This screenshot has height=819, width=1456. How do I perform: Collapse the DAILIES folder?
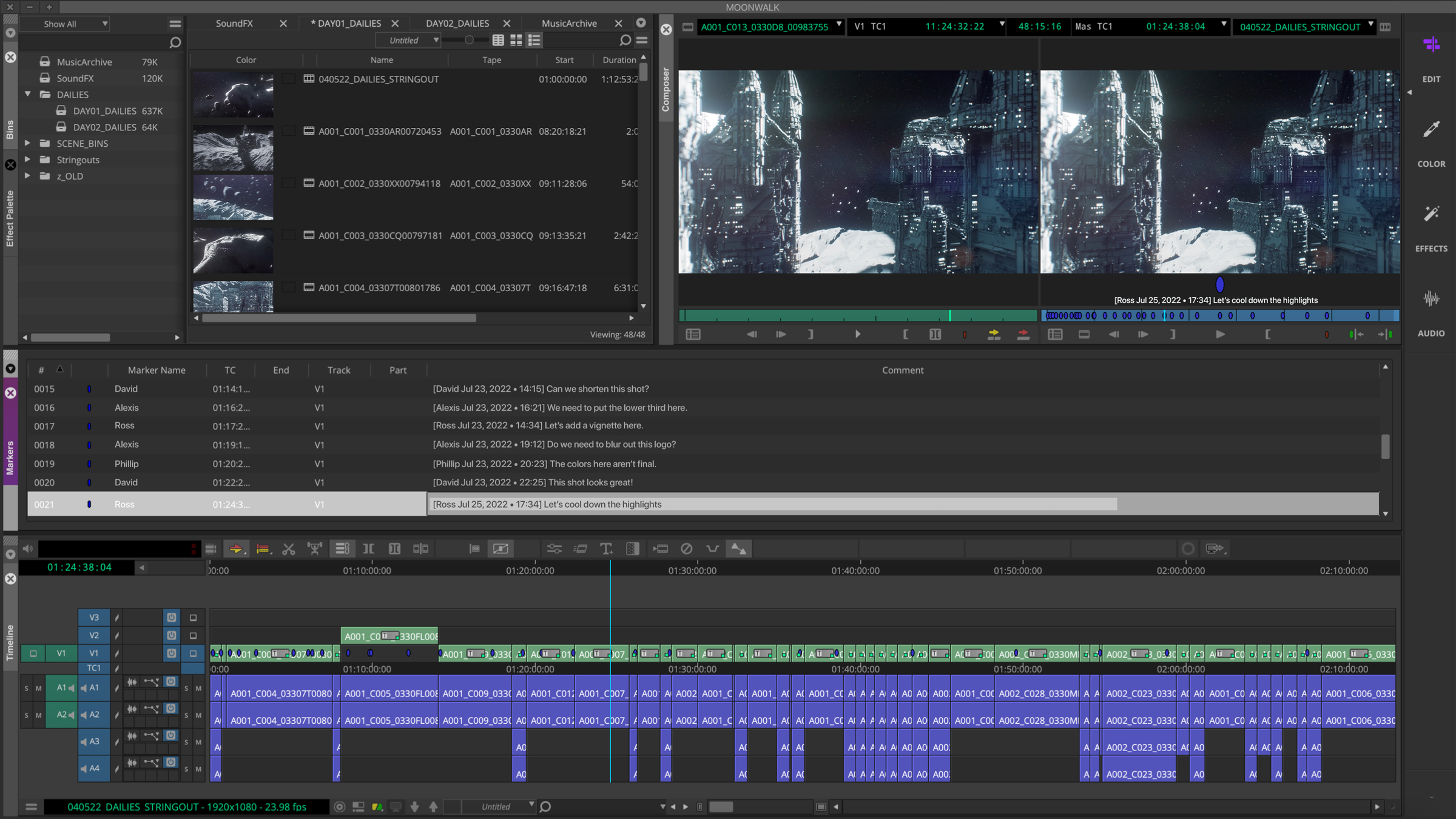(27, 94)
